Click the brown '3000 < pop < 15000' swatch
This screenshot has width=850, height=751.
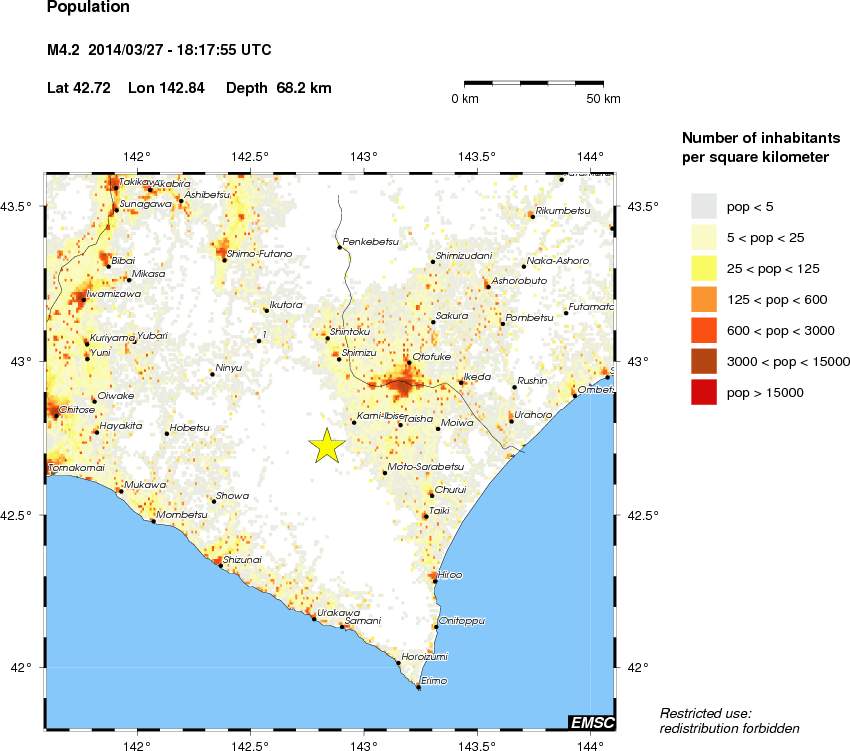pyautogui.click(x=704, y=362)
